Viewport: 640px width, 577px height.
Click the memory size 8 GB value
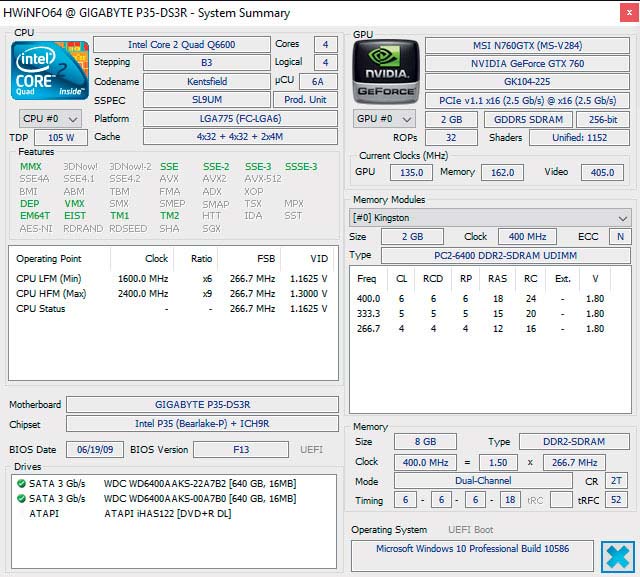425,442
